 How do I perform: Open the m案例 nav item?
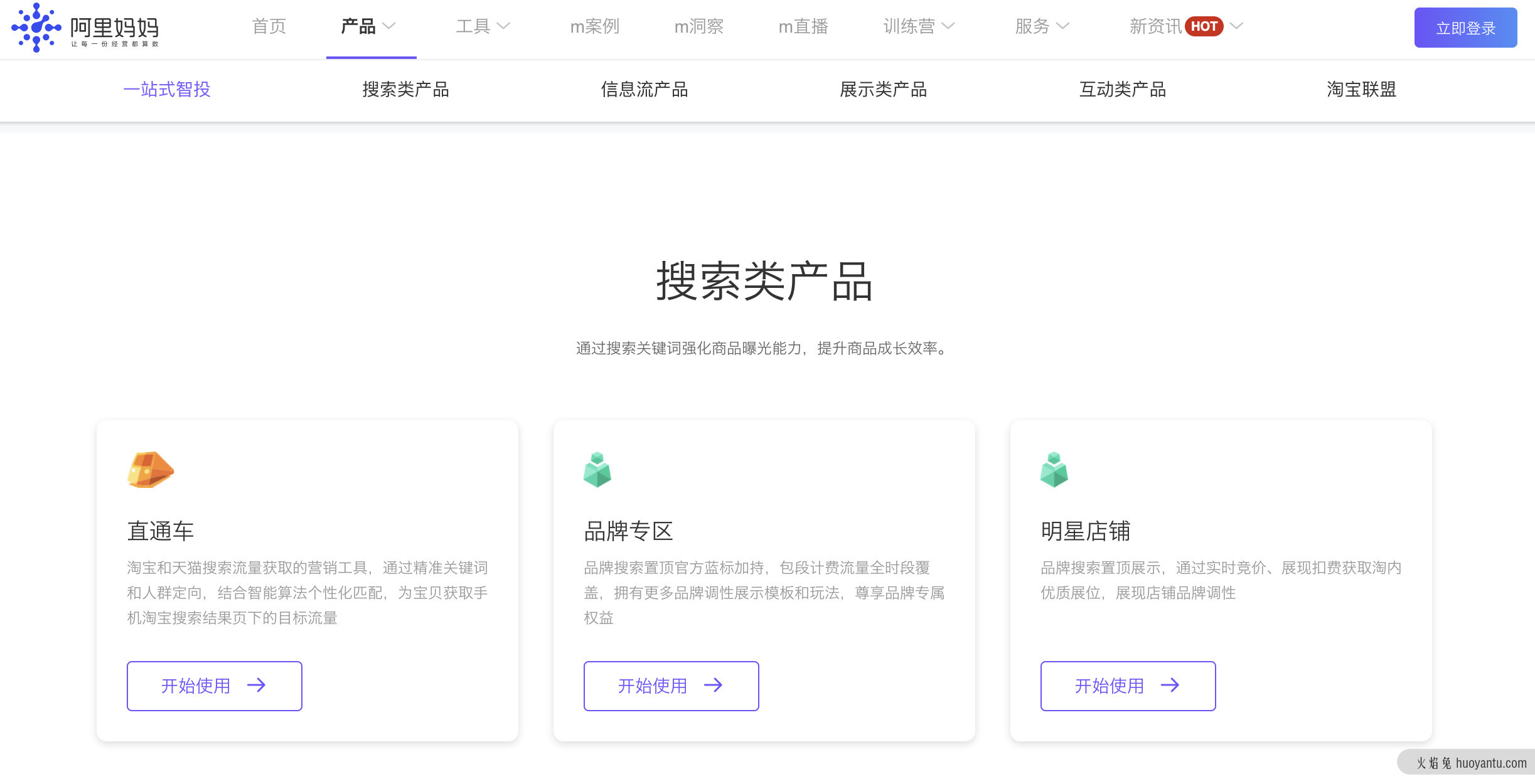pyautogui.click(x=595, y=26)
